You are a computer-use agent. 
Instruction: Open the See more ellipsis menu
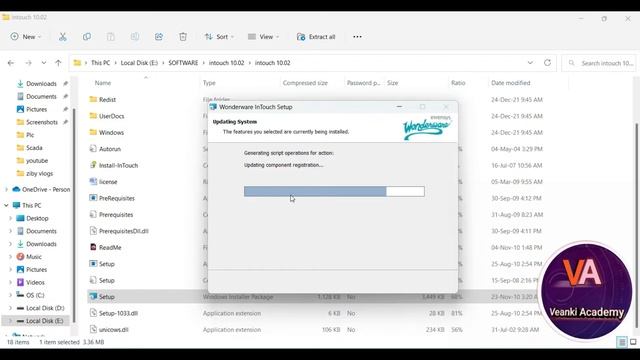(x=357, y=37)
